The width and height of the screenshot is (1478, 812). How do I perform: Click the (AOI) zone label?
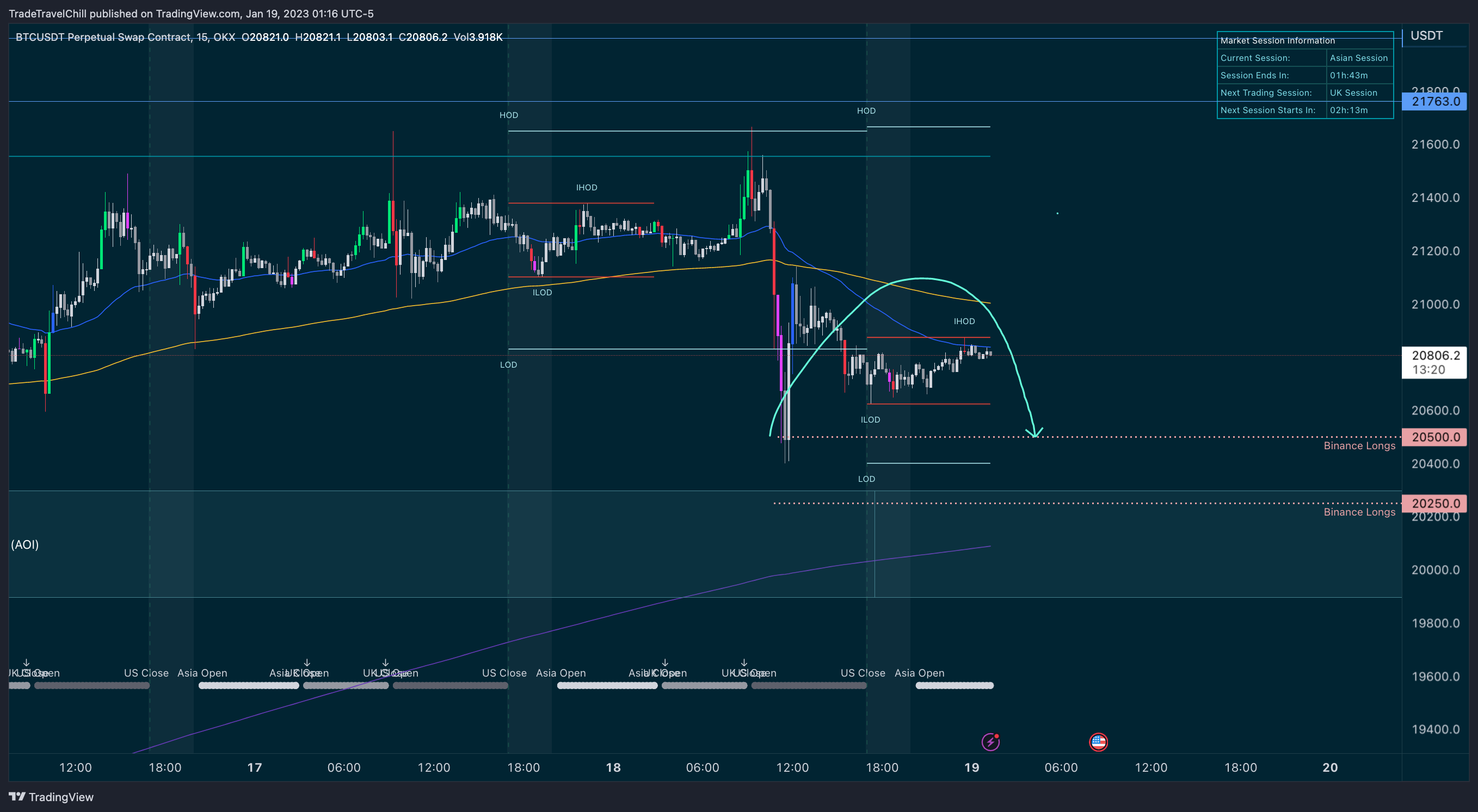24,544
